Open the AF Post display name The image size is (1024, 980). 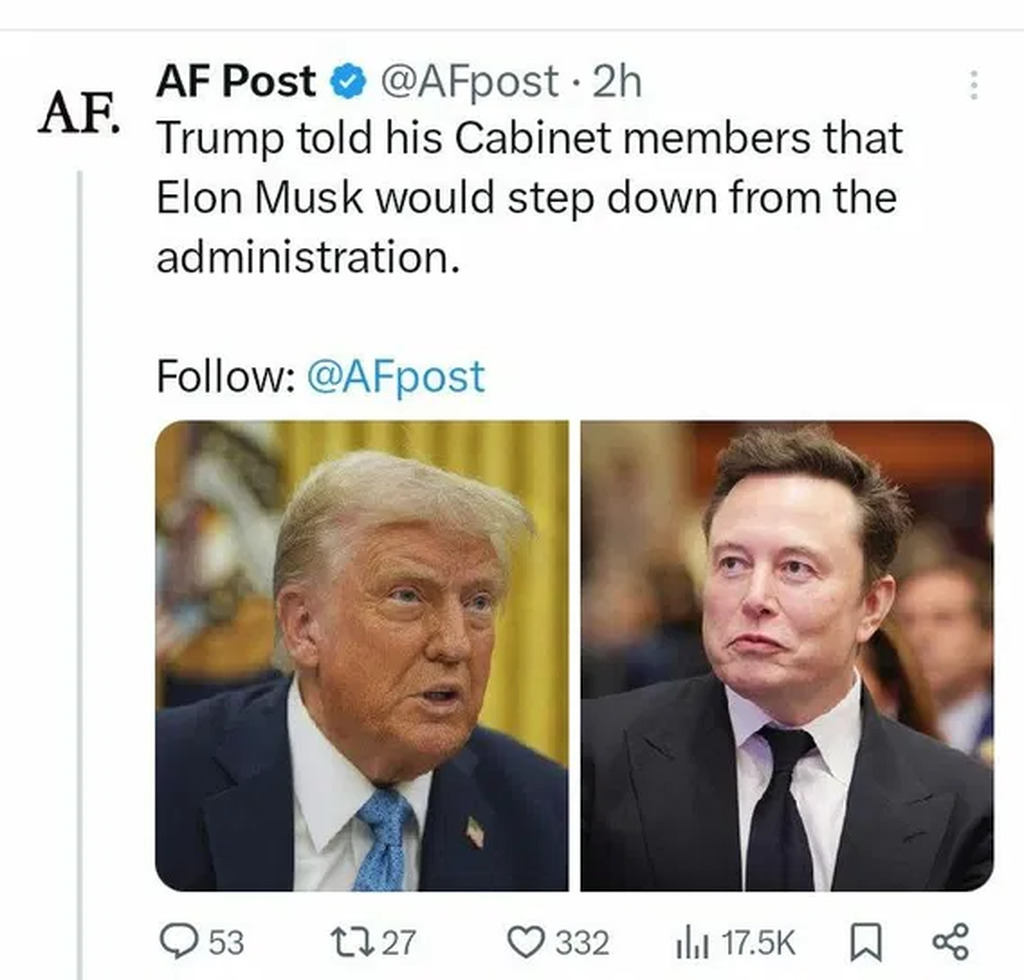pyautogui.click(x=235, y=81)
